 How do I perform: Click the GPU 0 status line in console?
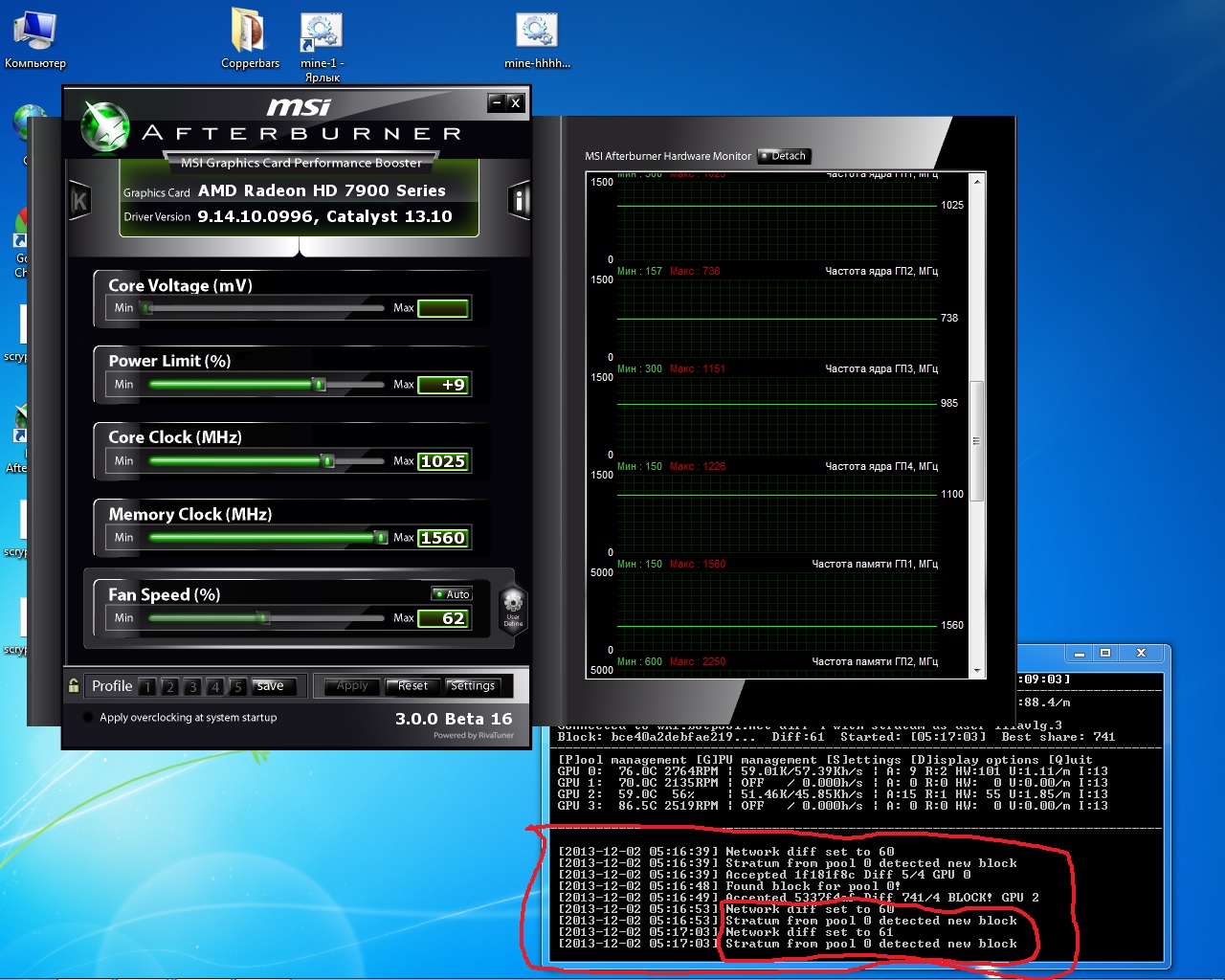(x=833, y=771)
